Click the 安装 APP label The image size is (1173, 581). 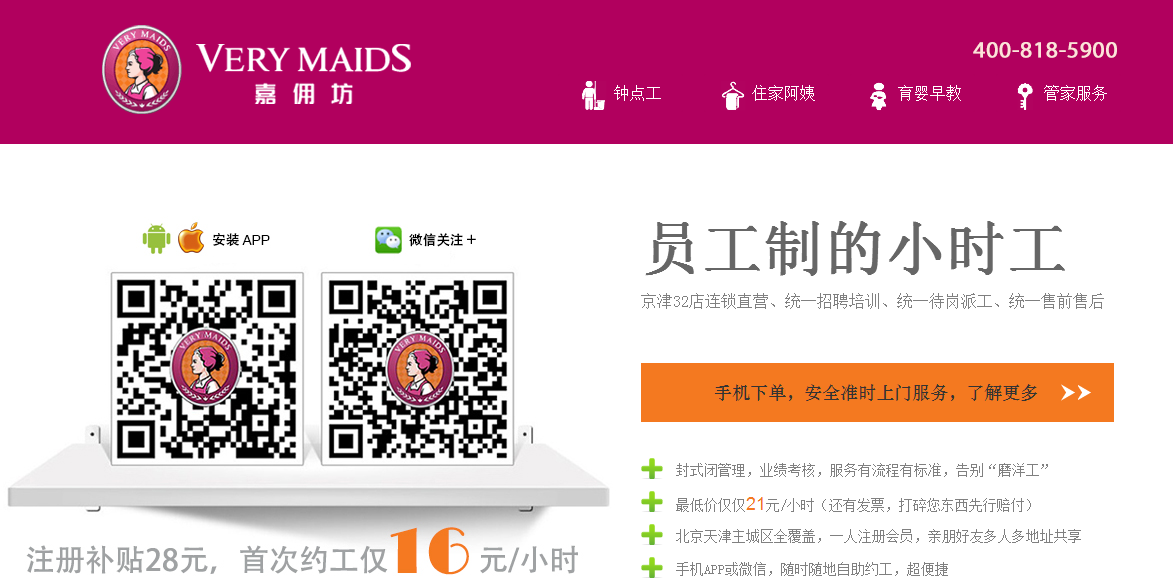click(241, 240)
